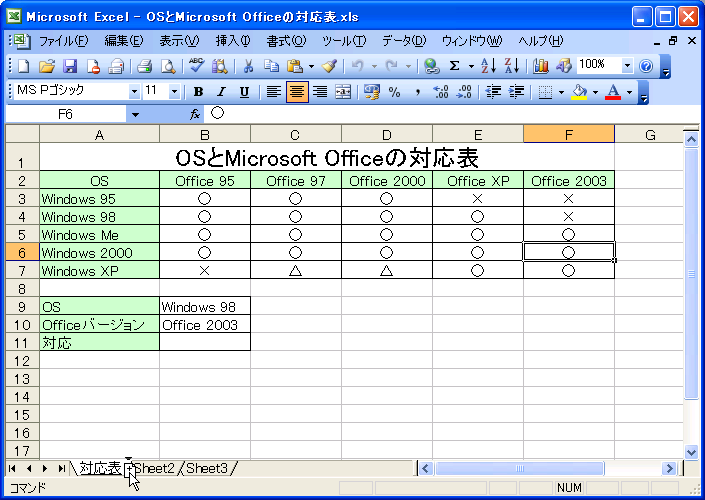Click the Paste clipboard icon
Screen dimensions: 705x500
pyautogui.click(x=295, y=66)
